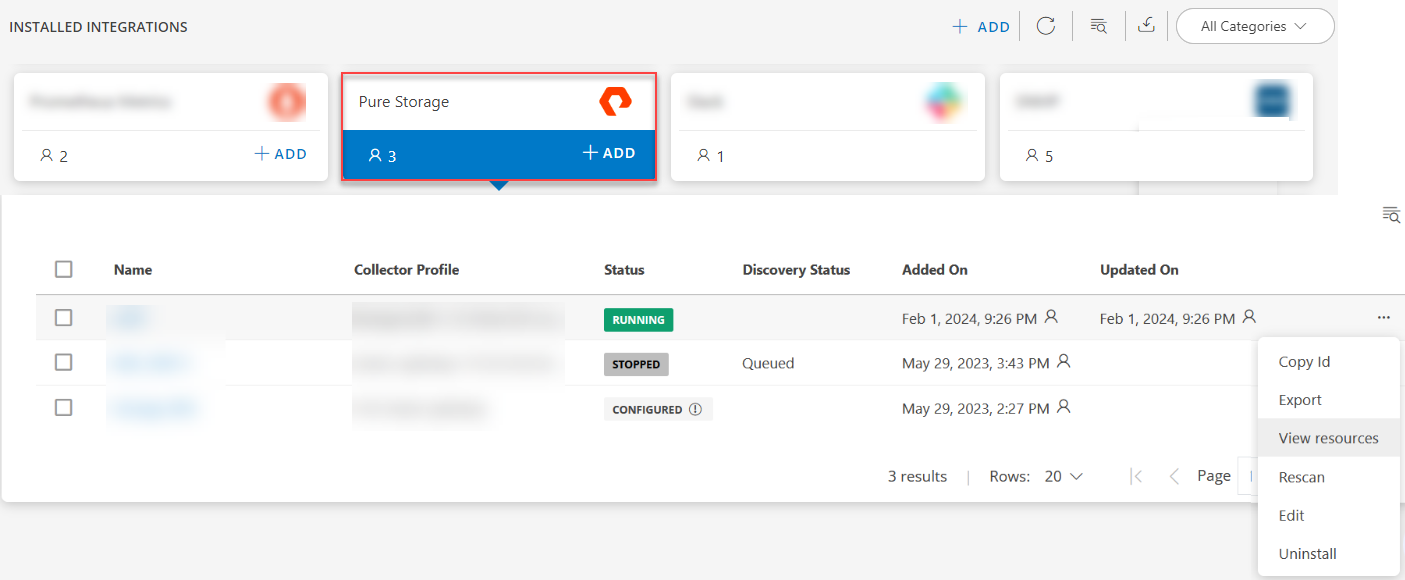
Task: Click the first-page navigation arrow
Action: click(x=1136, y=476)
